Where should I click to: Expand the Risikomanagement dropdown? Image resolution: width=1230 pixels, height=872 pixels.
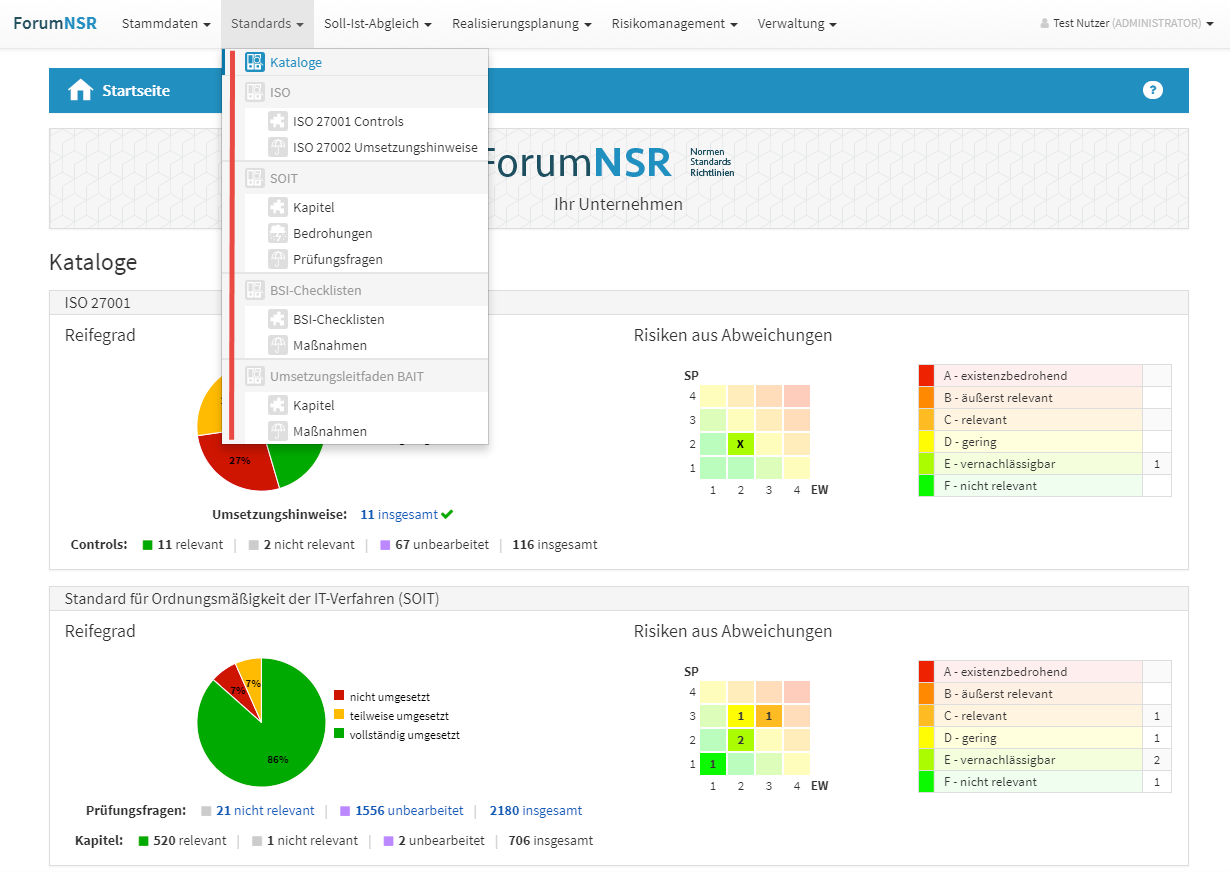(x=674, y=24)
